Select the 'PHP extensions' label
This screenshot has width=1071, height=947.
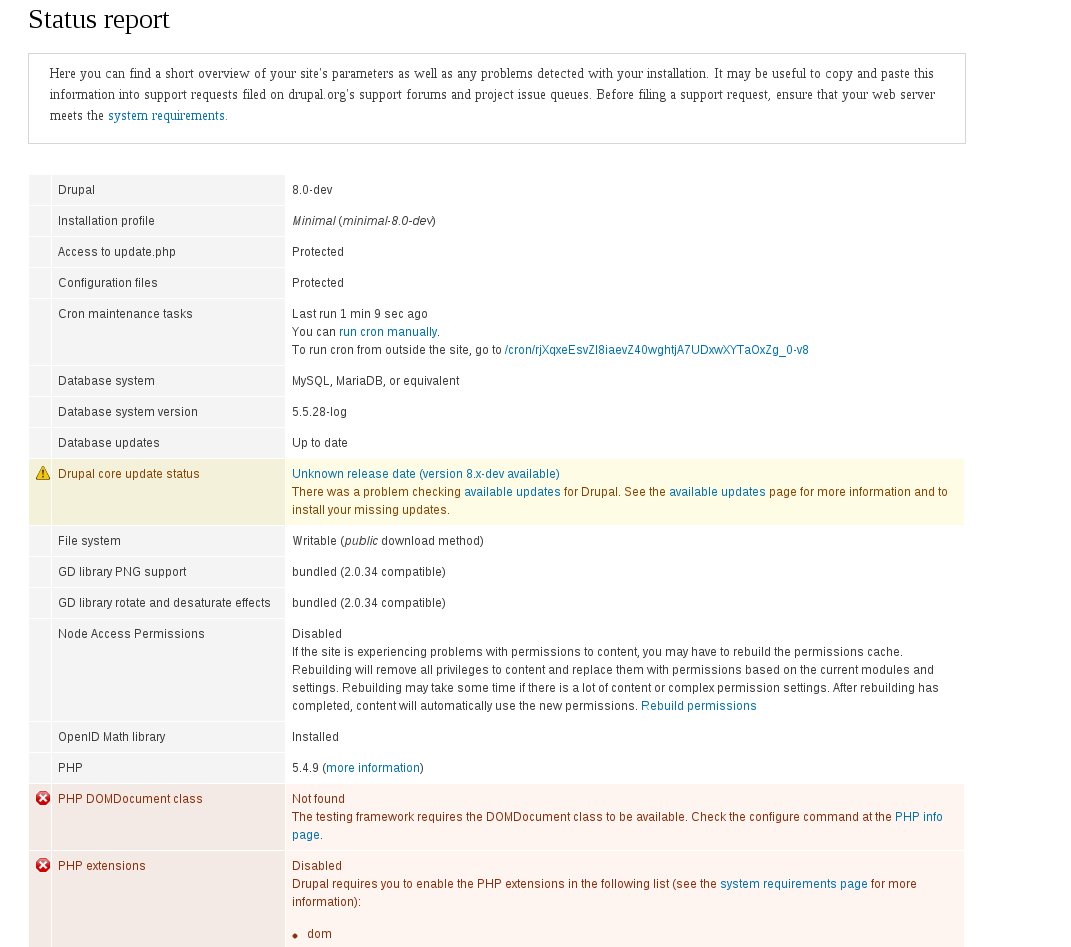(102, 865)
